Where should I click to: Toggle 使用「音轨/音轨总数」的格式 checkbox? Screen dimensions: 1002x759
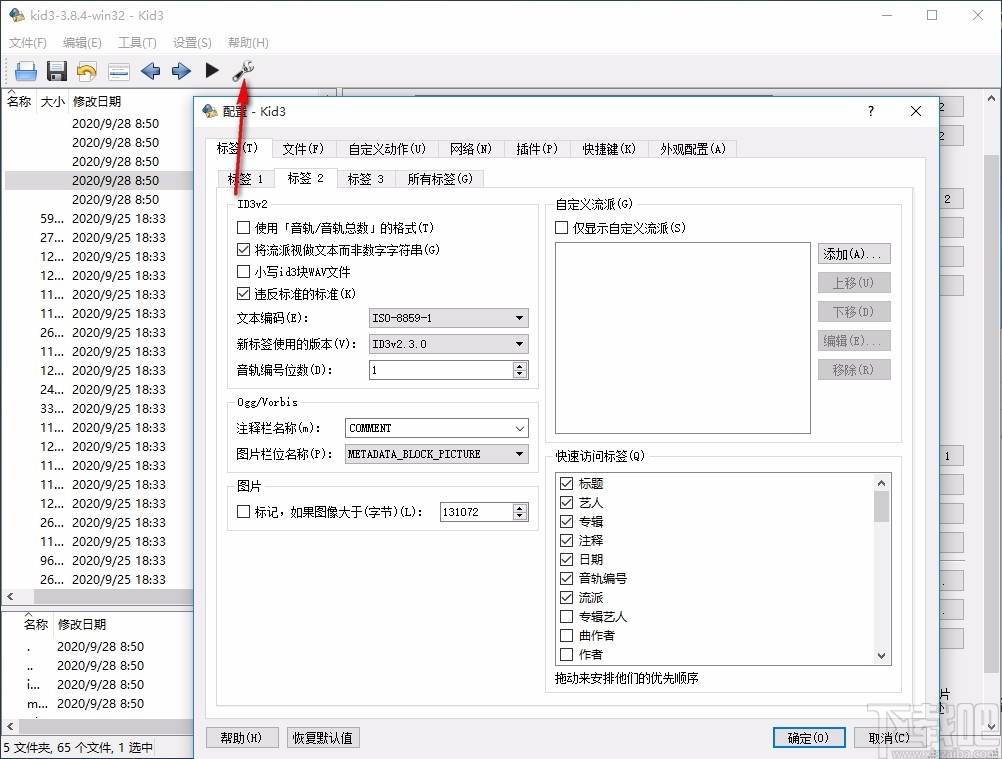pos(243,227)
